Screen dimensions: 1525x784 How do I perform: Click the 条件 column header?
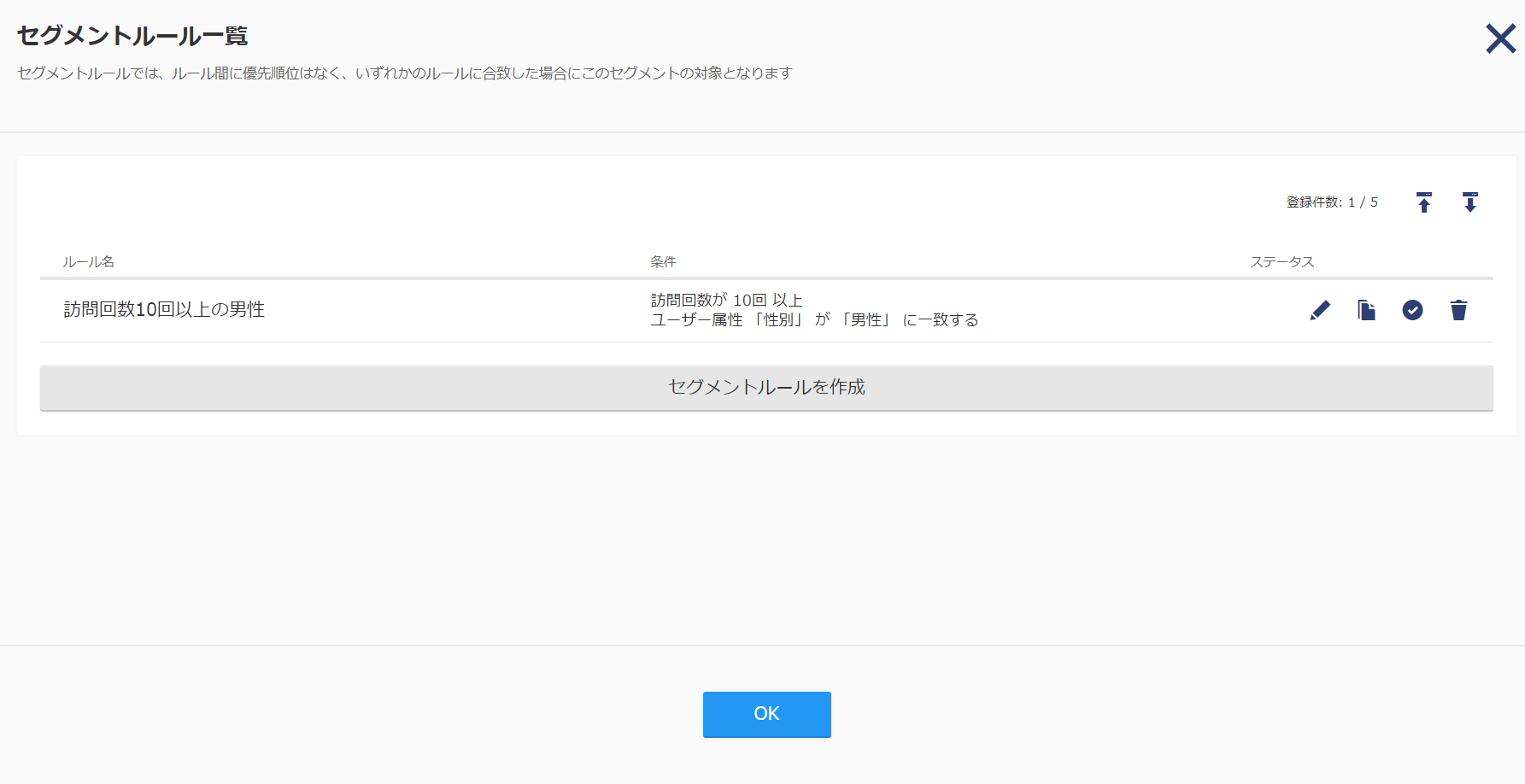pos(663,261)
